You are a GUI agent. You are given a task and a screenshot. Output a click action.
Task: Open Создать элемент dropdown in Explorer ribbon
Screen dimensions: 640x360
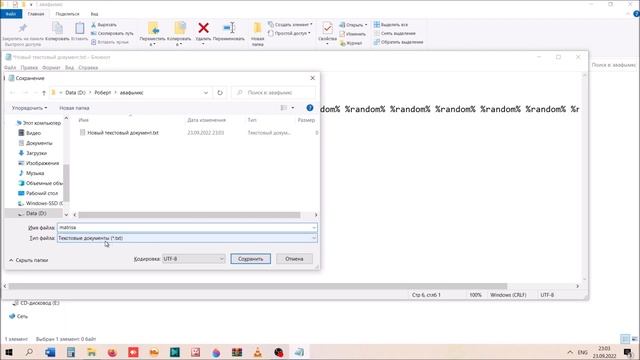click(x=290, y=24)
